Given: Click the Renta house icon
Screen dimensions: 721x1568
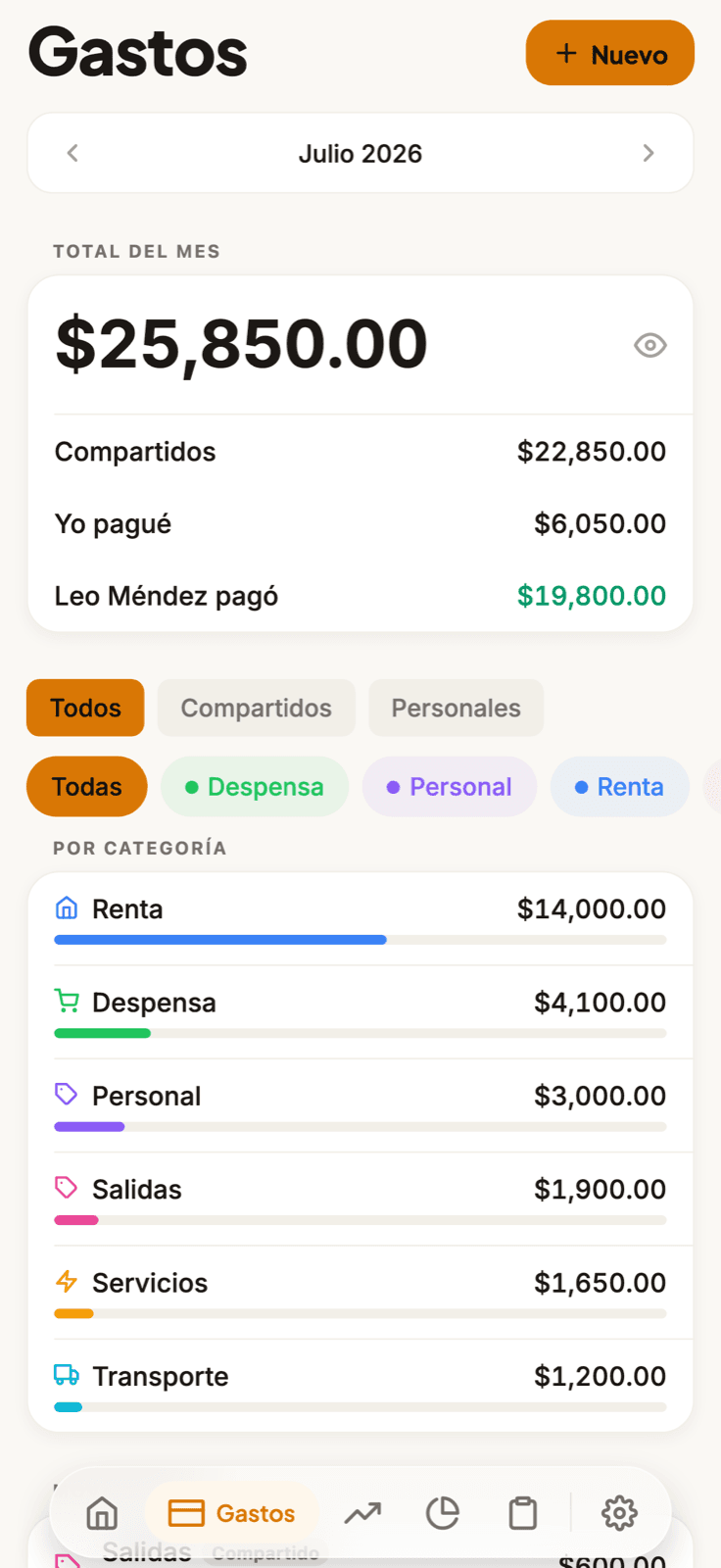Looking at the screenshot, I should (x=67, y=907).
